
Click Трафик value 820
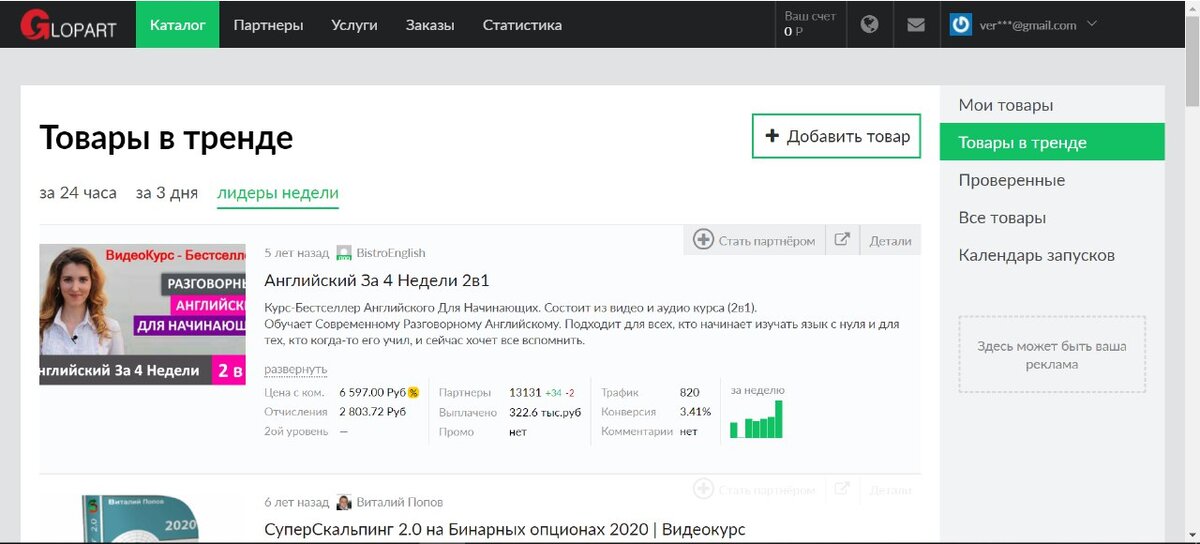pyautogui.click(x=689, y=392)
